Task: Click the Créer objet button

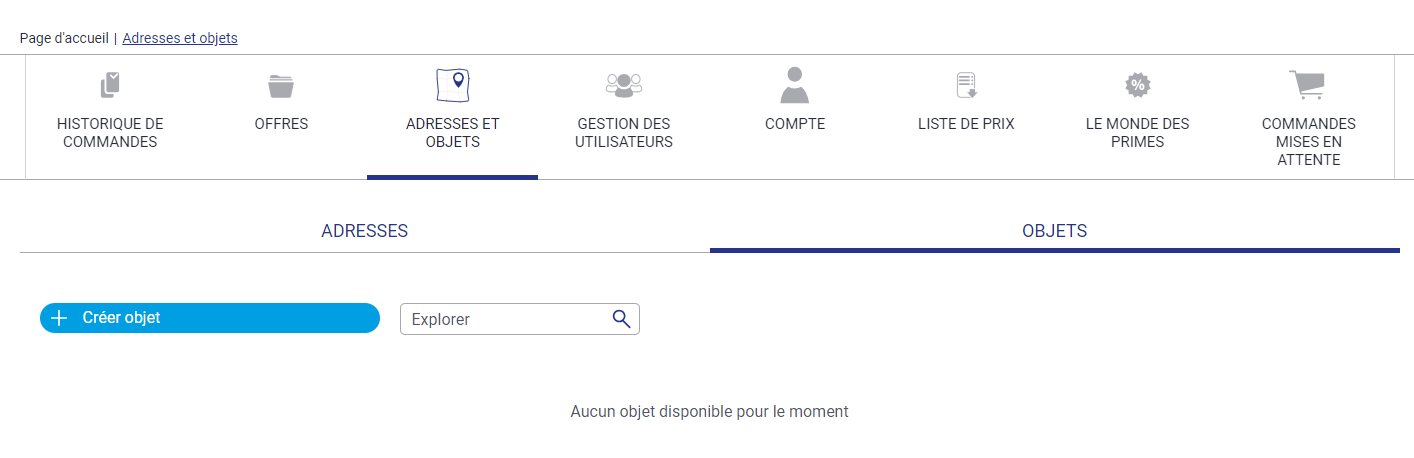Action: tap(210, 318)
